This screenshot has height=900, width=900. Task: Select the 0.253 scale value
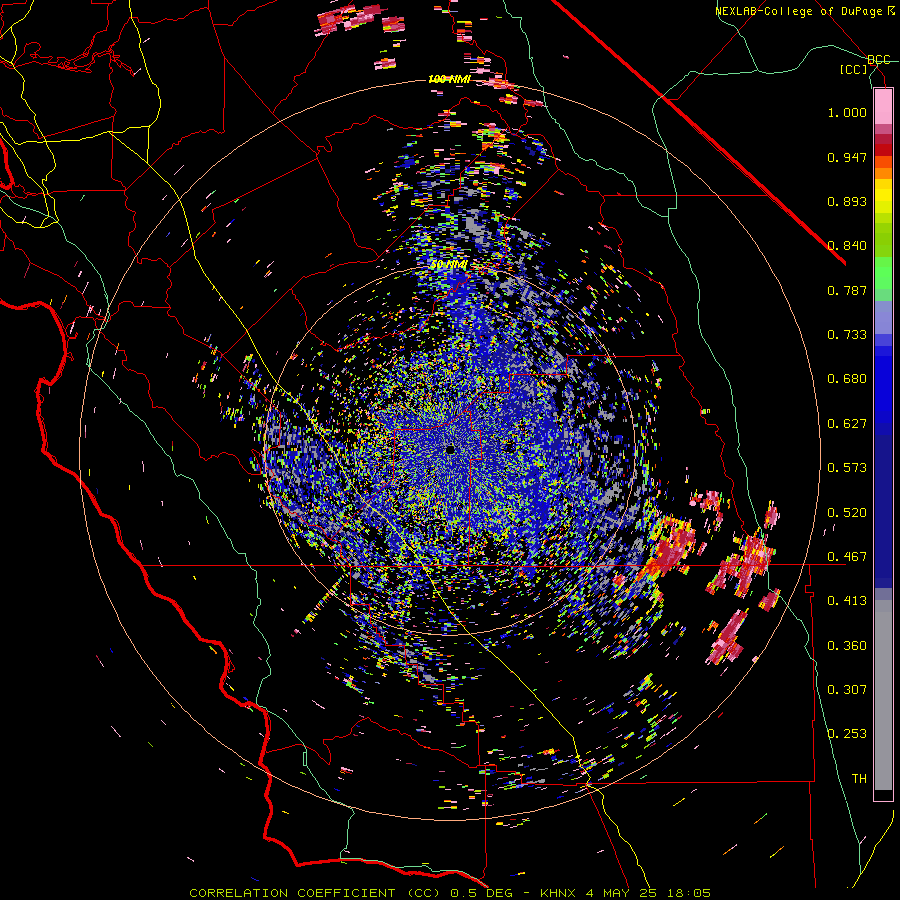(847, 734)
